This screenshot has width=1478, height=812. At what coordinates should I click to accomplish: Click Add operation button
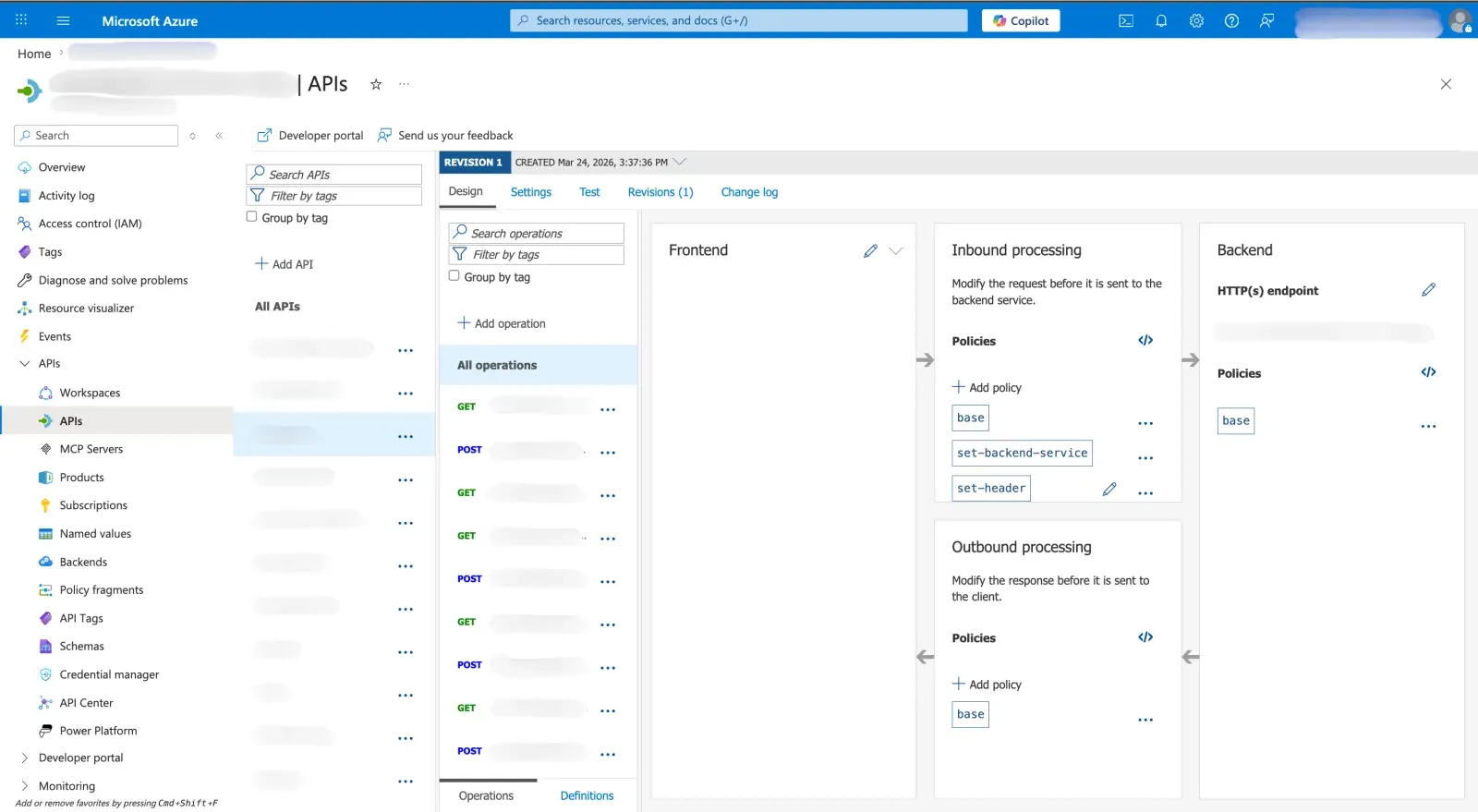click(502, 323)
